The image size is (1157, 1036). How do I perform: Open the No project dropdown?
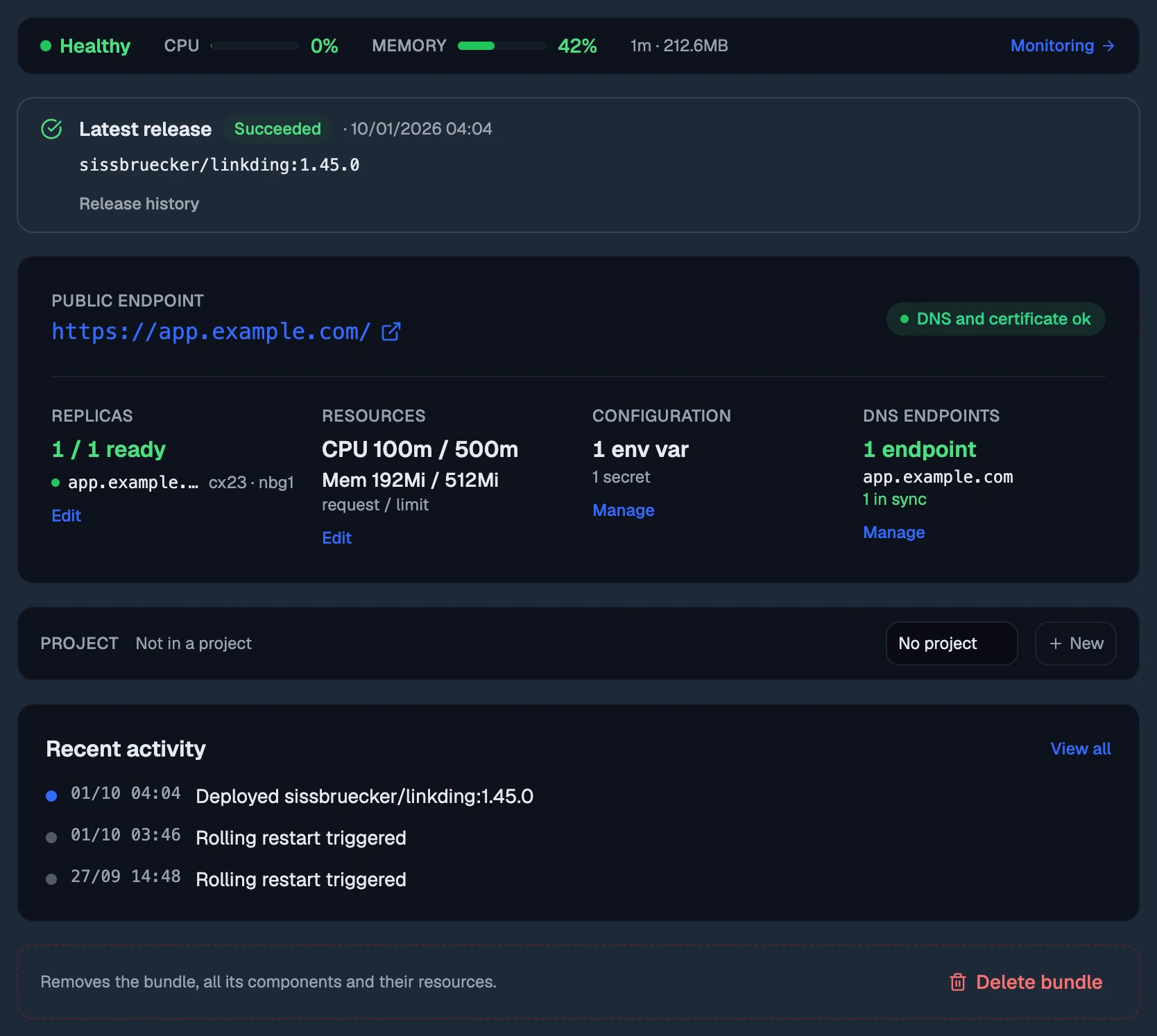[952, 644]
